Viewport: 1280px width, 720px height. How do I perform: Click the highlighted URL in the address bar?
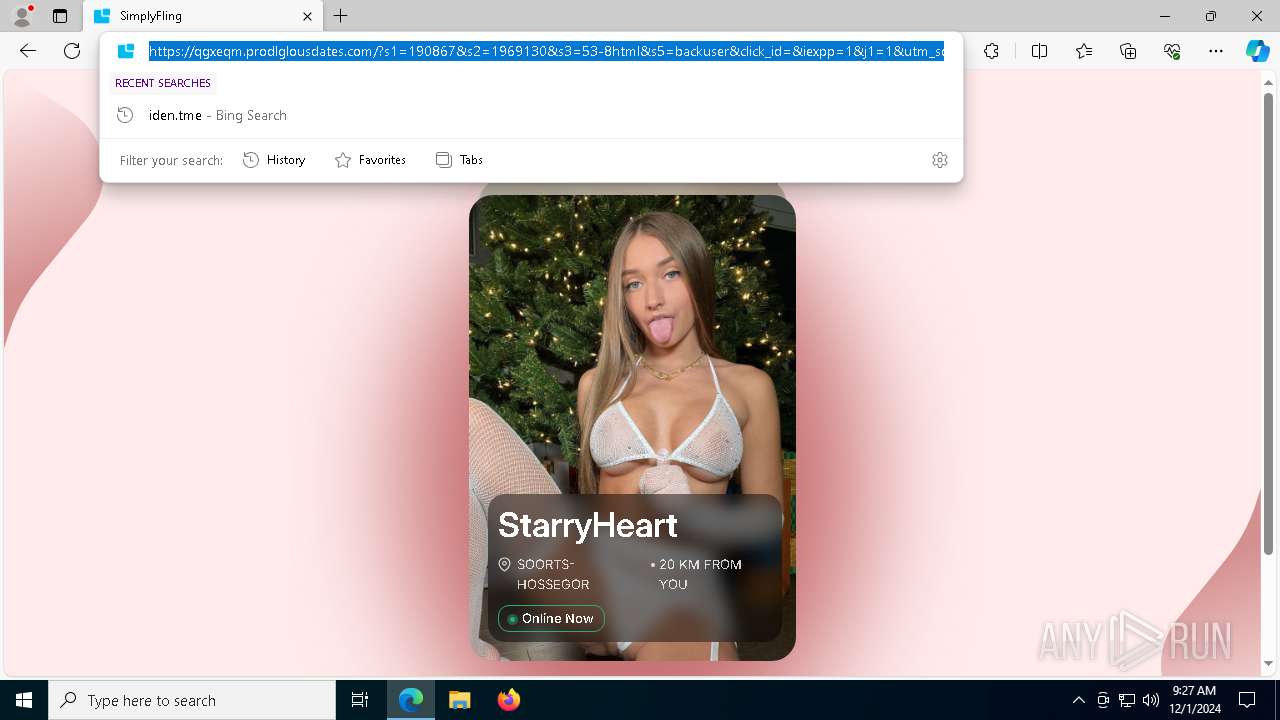(546, 51)
